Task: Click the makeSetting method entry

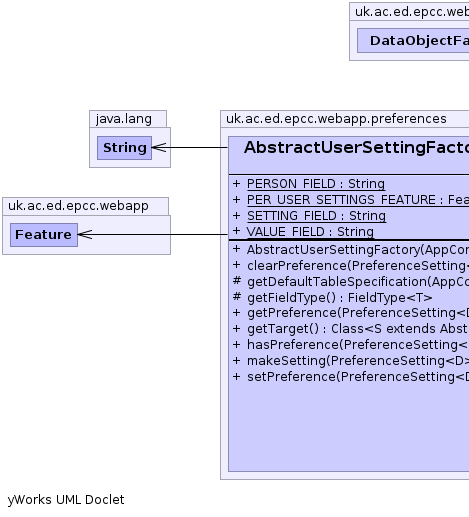Action: (358, 361)
